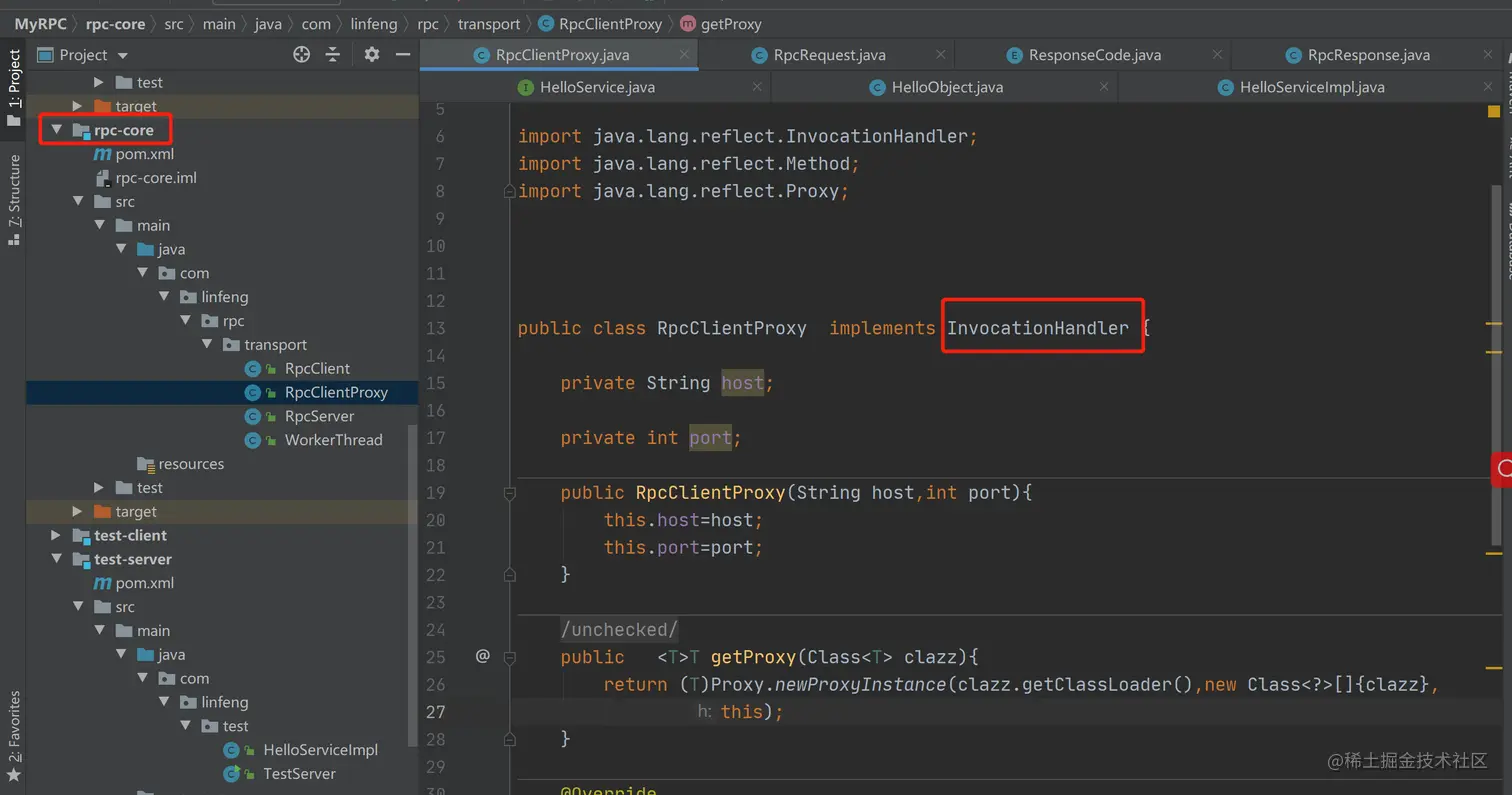Viewport: 1512px width, 795px height.
Task: Click the locate/scroll-from-source target icon
Action: [x=301, y=55]
